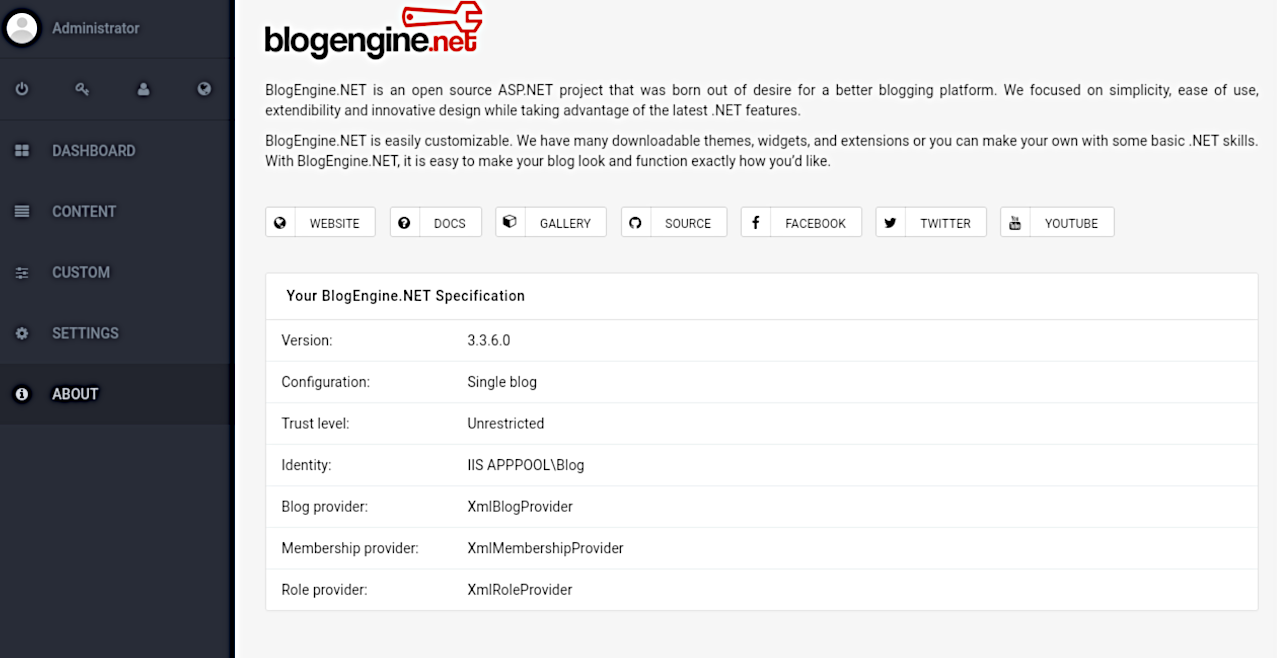
Task: Open the FACEBOOK button
Action: coord(801,222)
